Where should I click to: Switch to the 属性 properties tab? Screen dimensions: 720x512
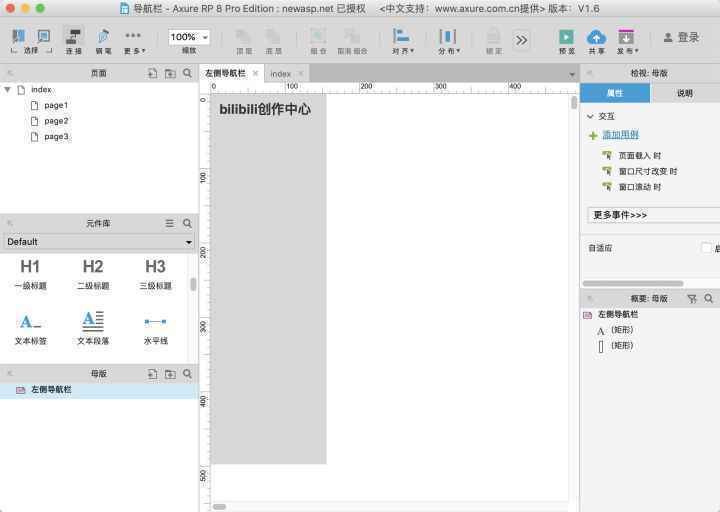[x=615, y=93]
